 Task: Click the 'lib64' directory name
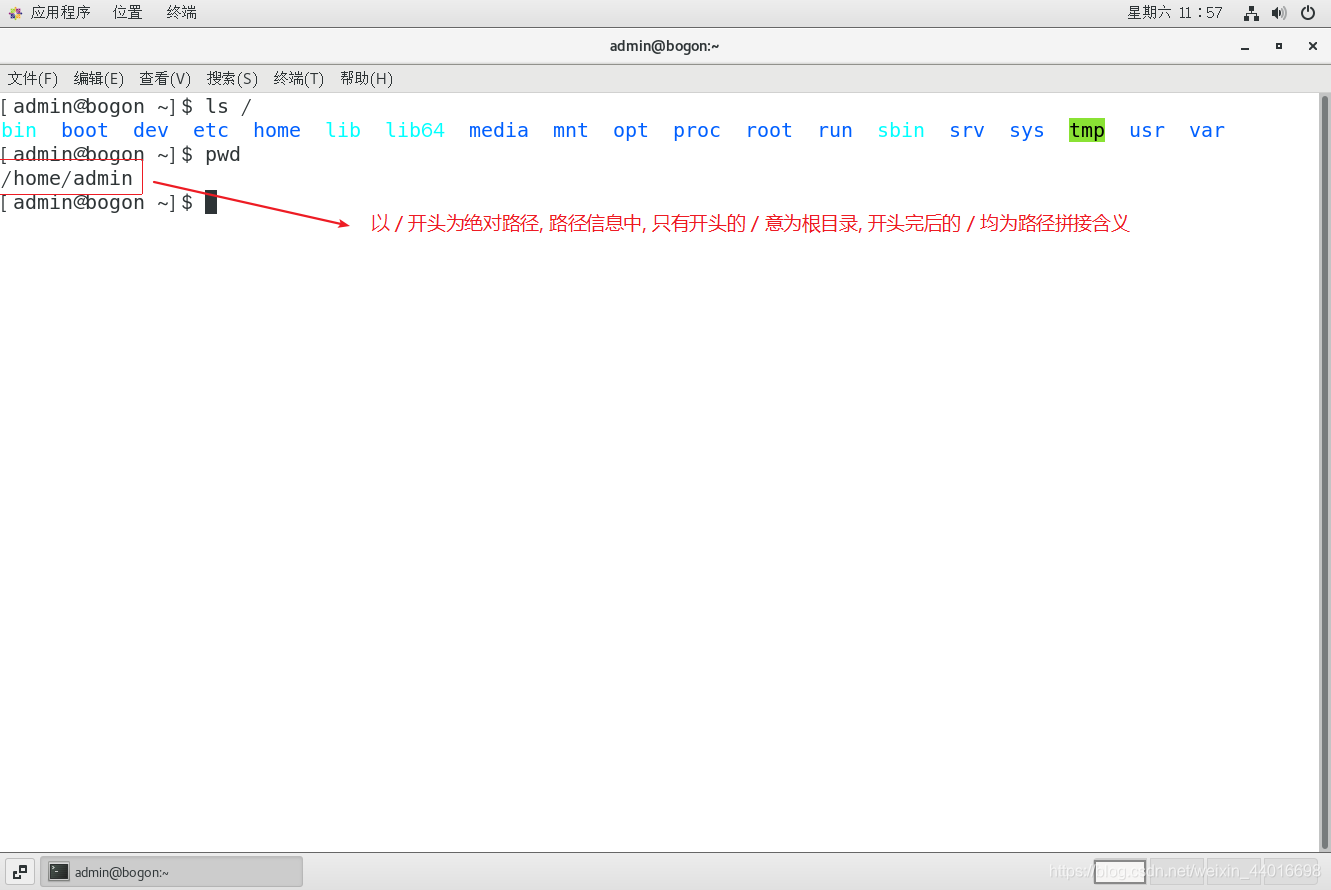tap(415, 130)
